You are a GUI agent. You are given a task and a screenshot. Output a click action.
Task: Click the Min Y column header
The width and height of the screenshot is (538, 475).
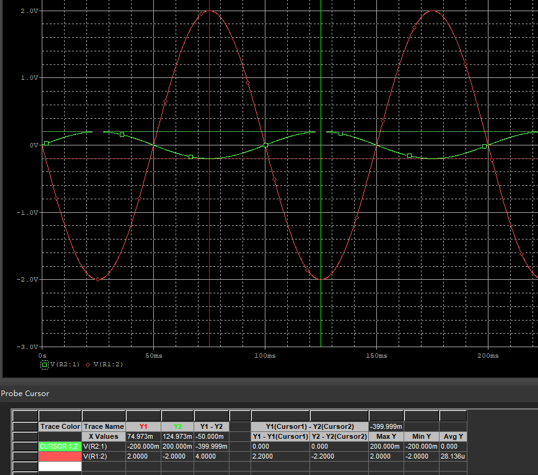tap(421, 437)
